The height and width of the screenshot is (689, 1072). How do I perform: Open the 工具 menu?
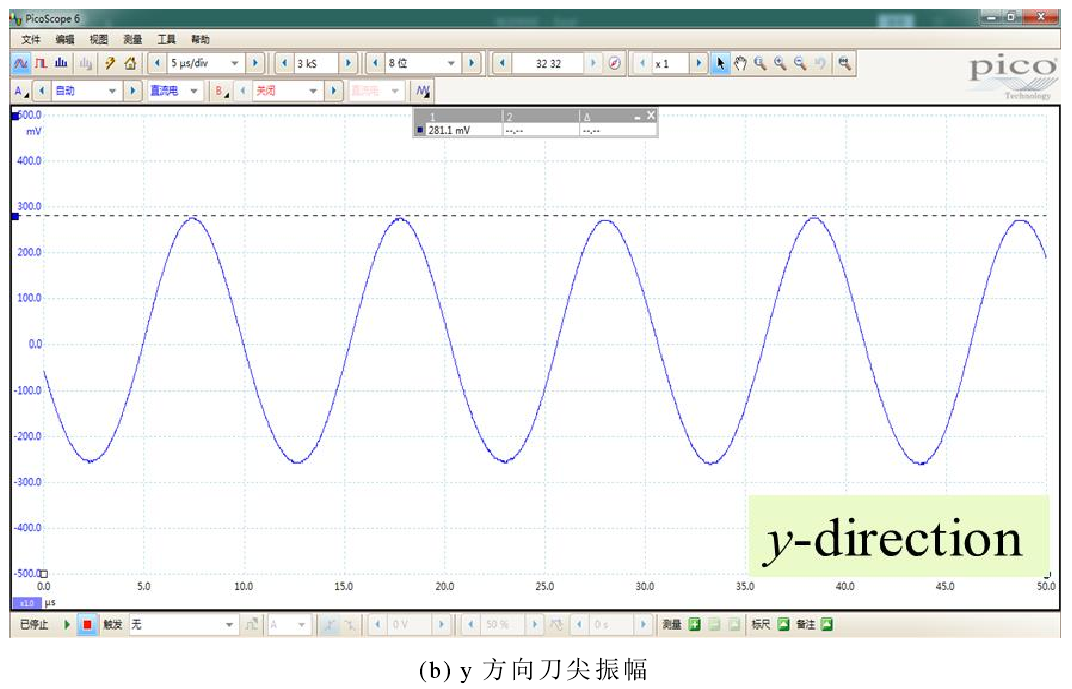166,39
